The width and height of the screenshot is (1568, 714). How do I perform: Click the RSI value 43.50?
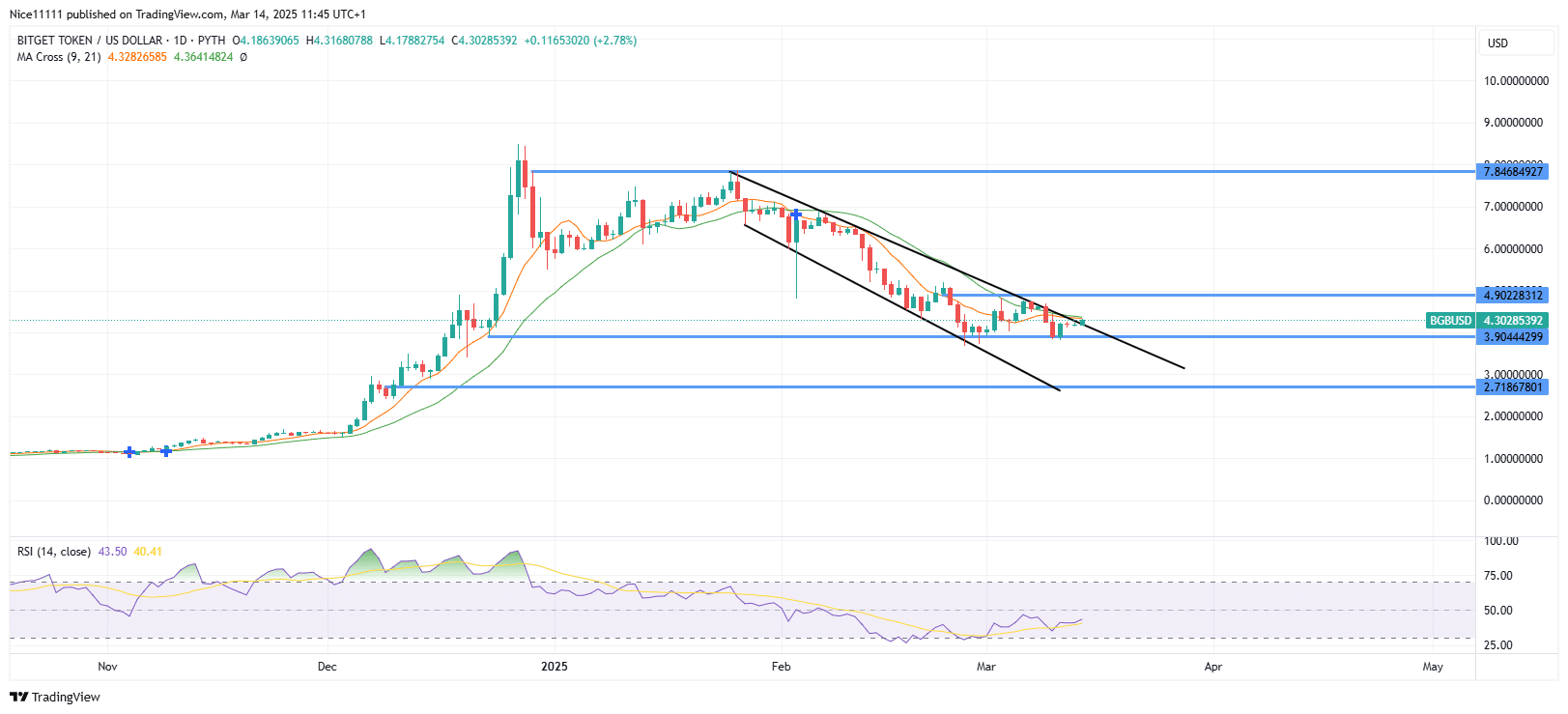tap(113, 552)
